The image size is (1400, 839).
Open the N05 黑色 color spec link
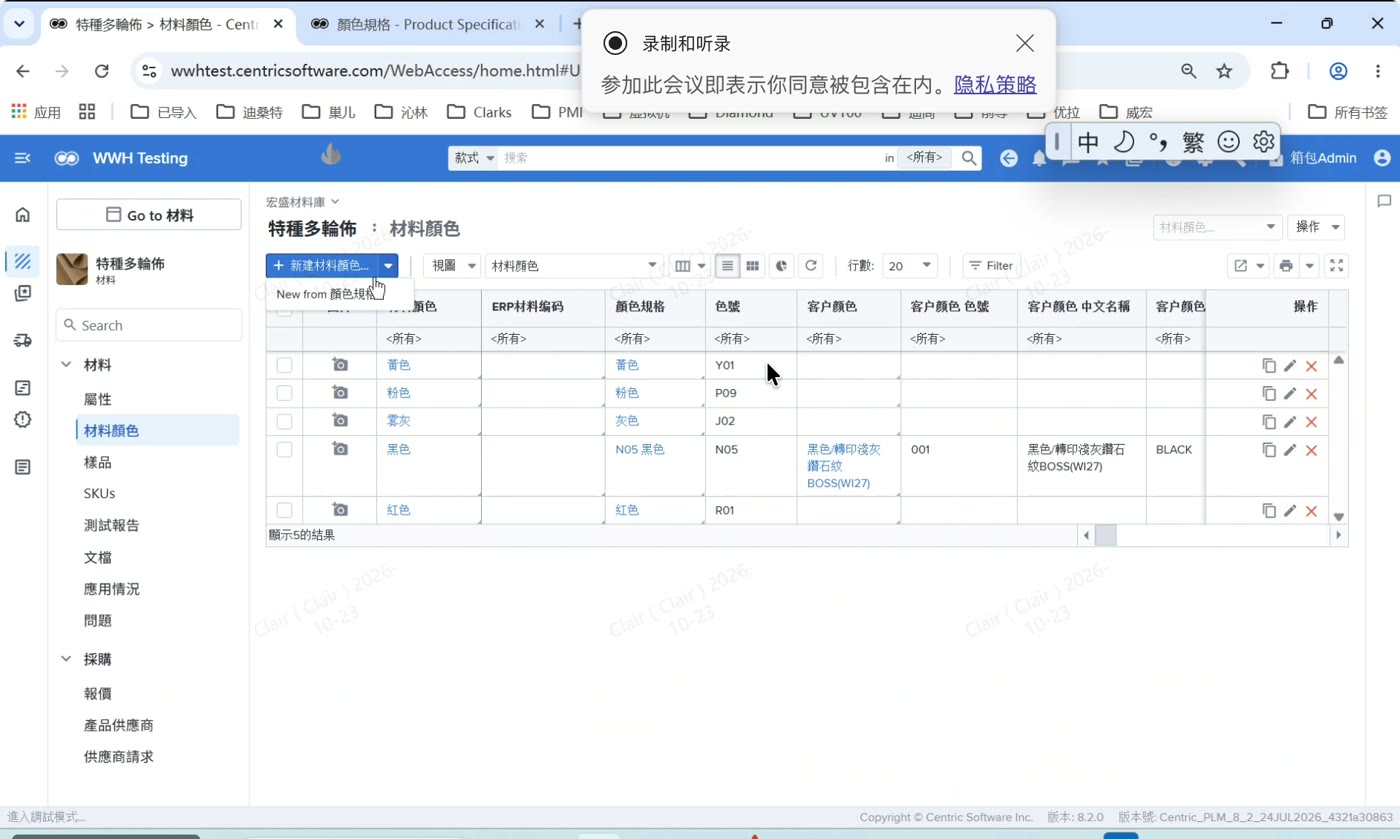(640, 450)
